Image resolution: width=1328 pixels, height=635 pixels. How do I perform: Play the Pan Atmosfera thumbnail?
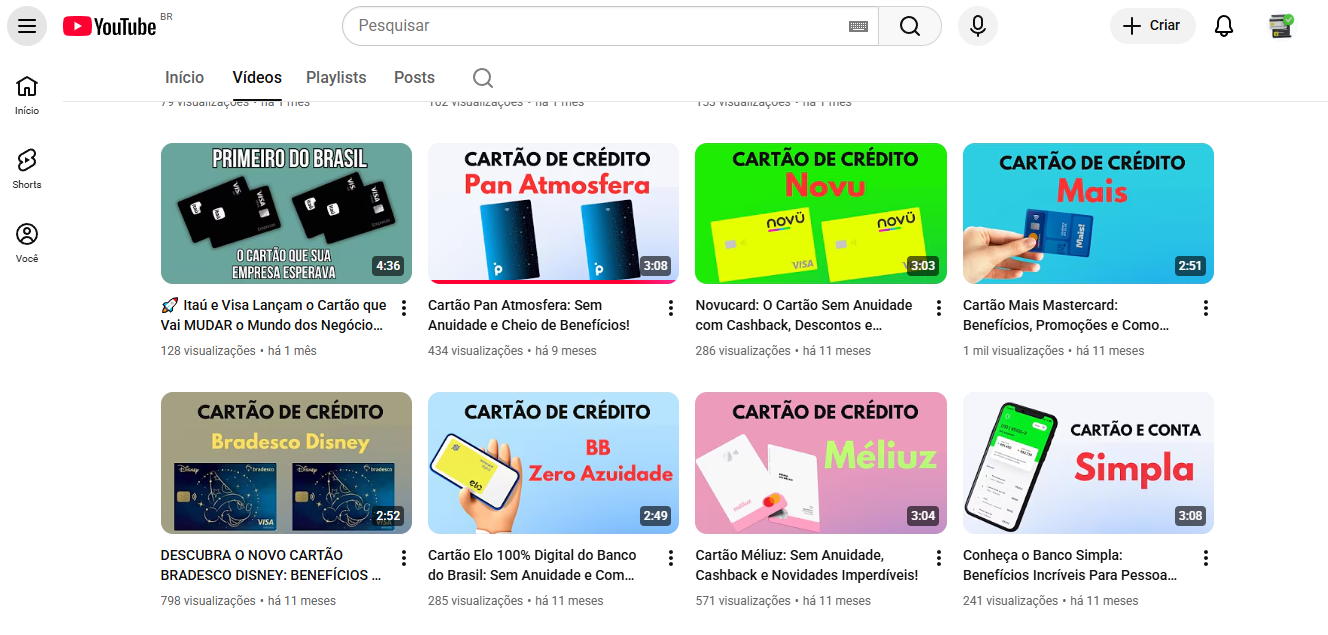pos(553,213)
